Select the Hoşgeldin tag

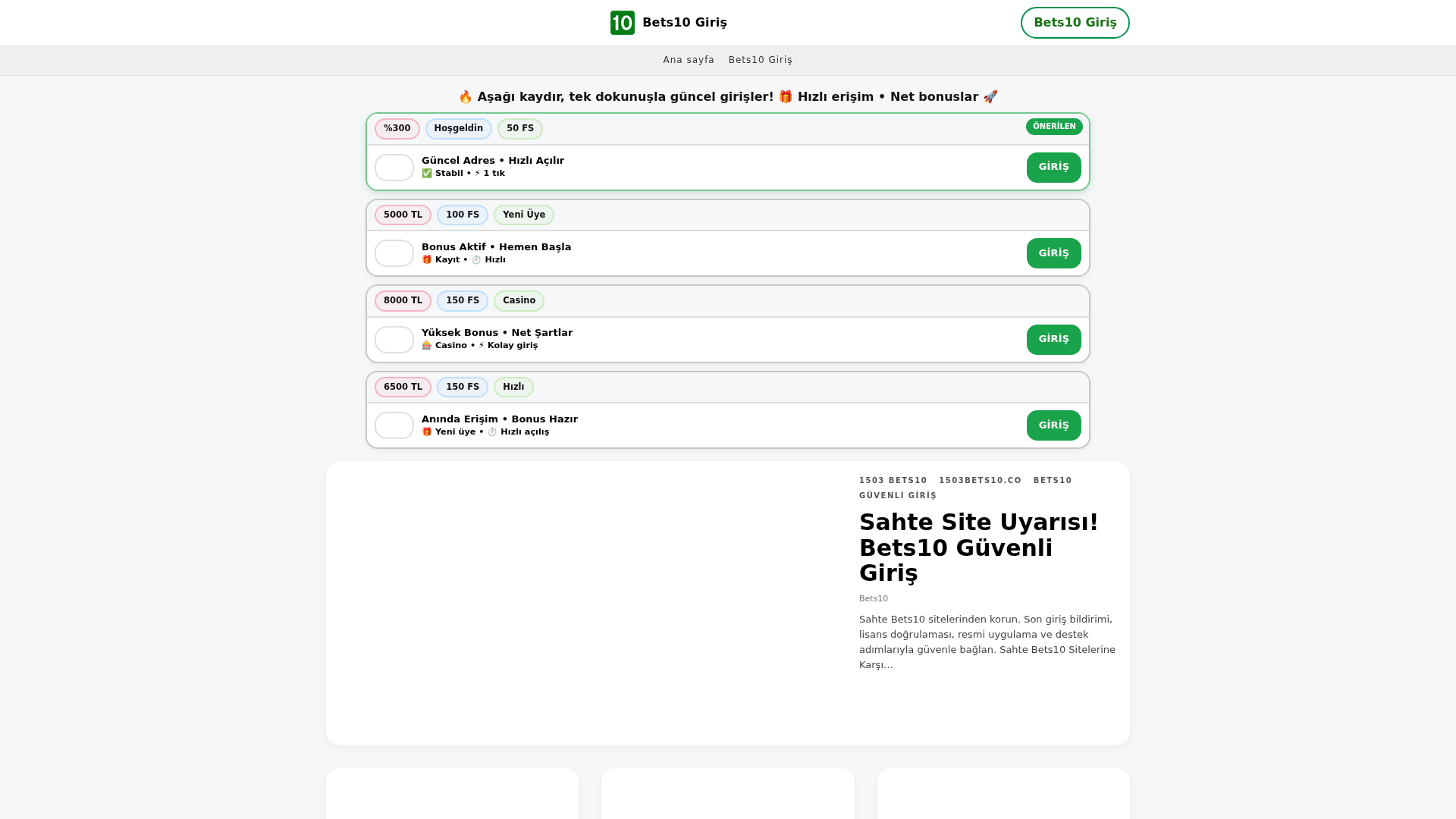(x=458, y=129)
